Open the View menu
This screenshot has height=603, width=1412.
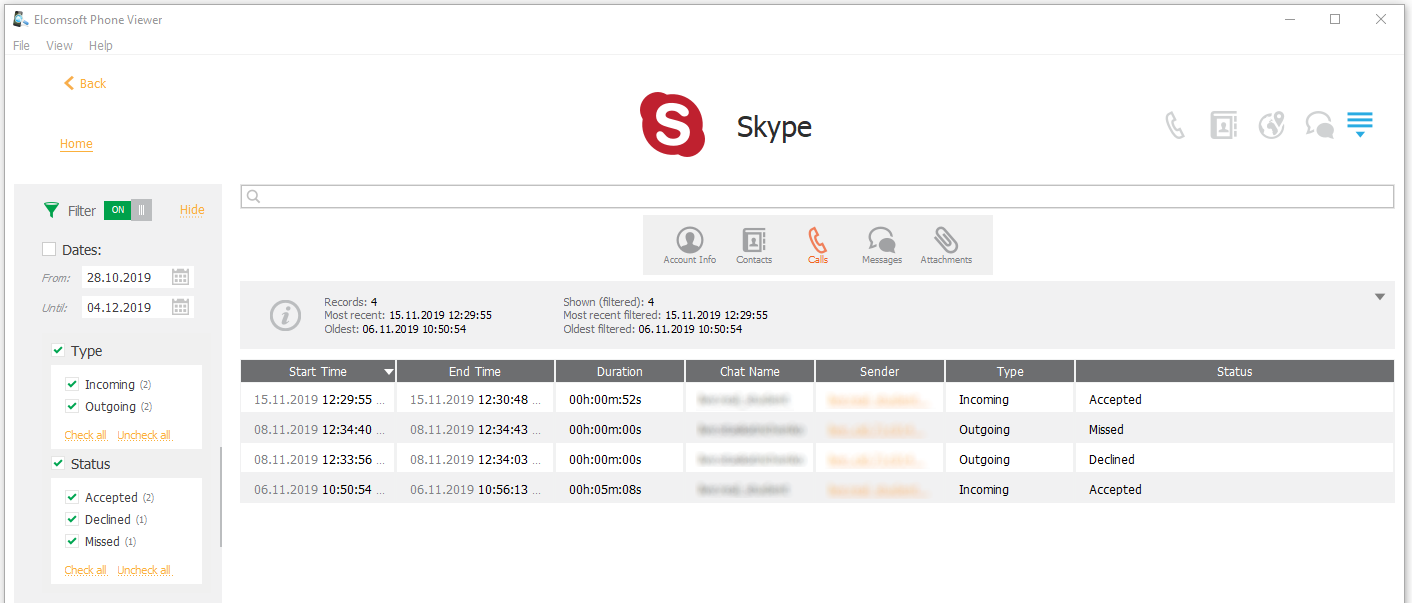tap(59, 46)
